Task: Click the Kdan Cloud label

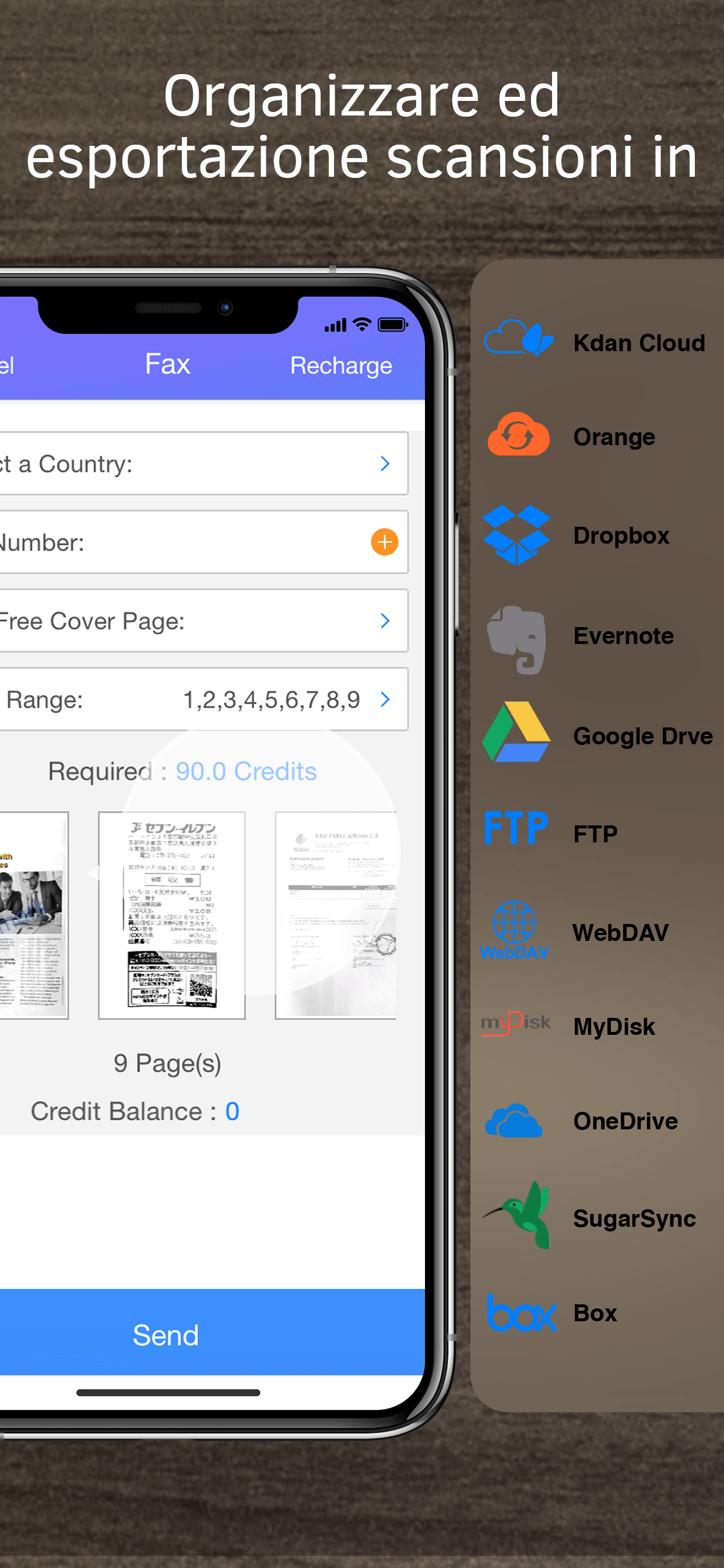Action: pyautogui.click(x=639, y=342)
